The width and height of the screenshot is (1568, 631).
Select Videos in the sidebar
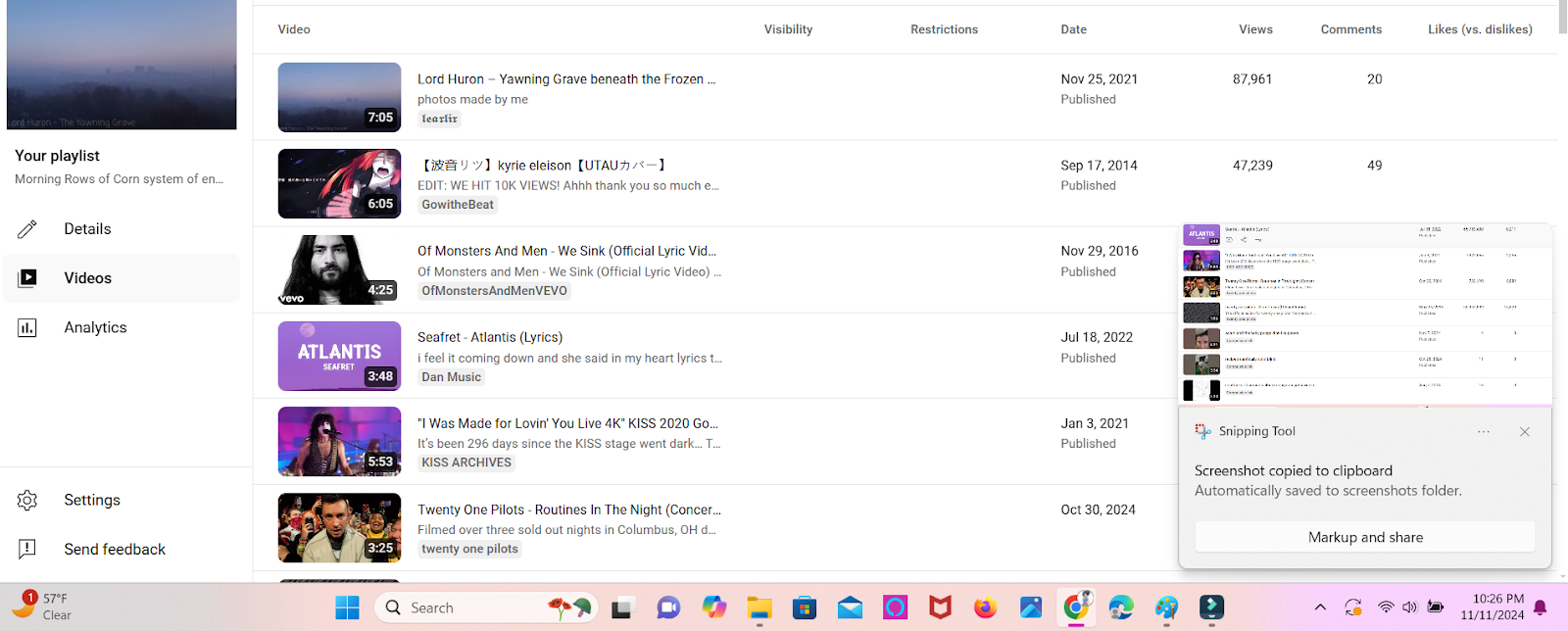[87, 278]
